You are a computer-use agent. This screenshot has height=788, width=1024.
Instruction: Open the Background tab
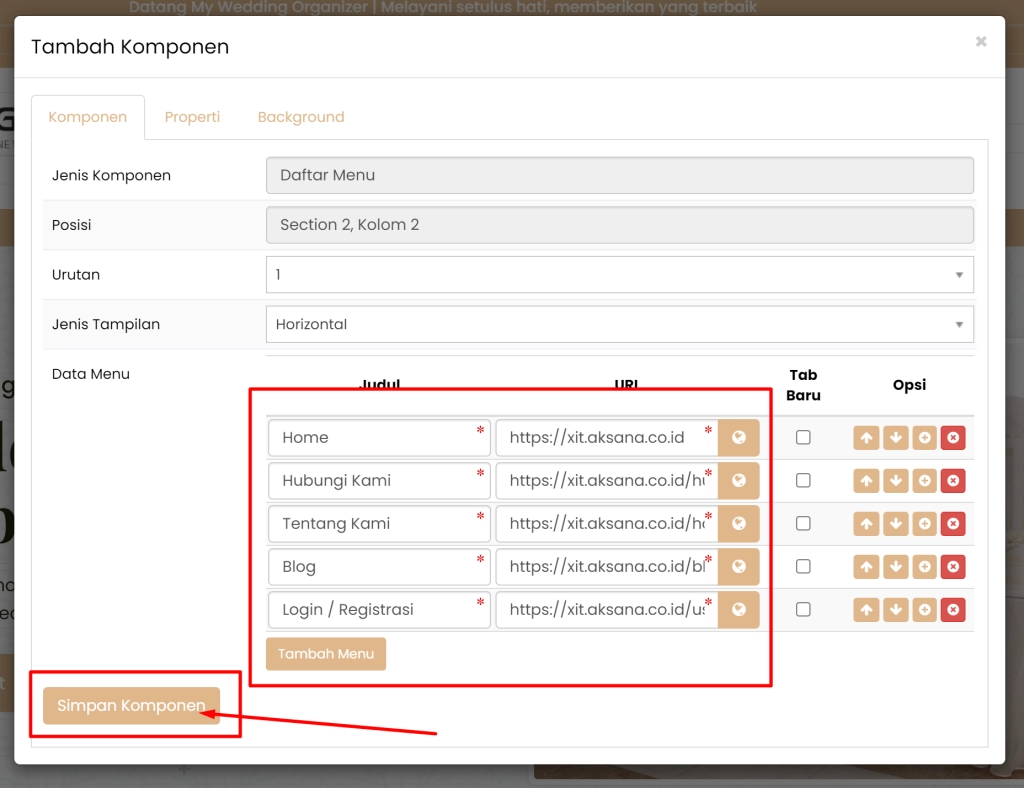[x=300, y=117]
